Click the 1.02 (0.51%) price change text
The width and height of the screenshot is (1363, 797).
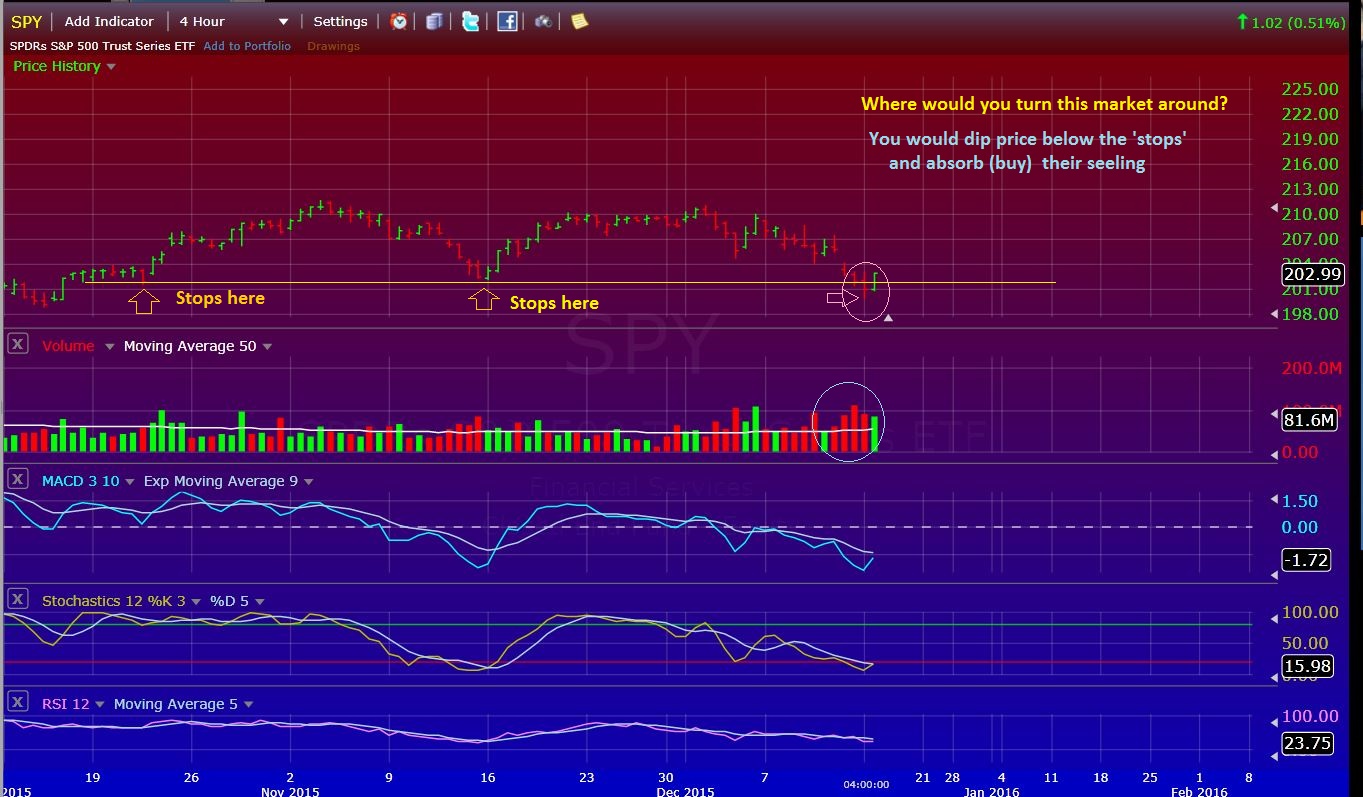(x=1298, y=21)
